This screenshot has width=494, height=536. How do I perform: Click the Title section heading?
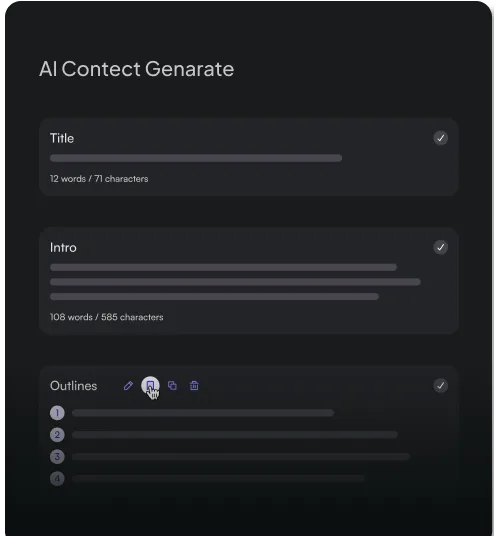62,138
